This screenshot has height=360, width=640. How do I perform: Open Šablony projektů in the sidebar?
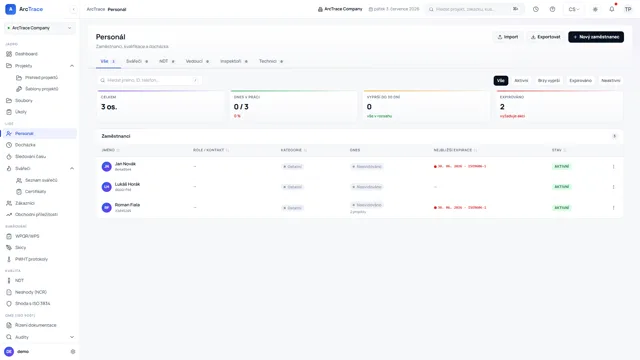pyautogui.click(x=41, y=89)
